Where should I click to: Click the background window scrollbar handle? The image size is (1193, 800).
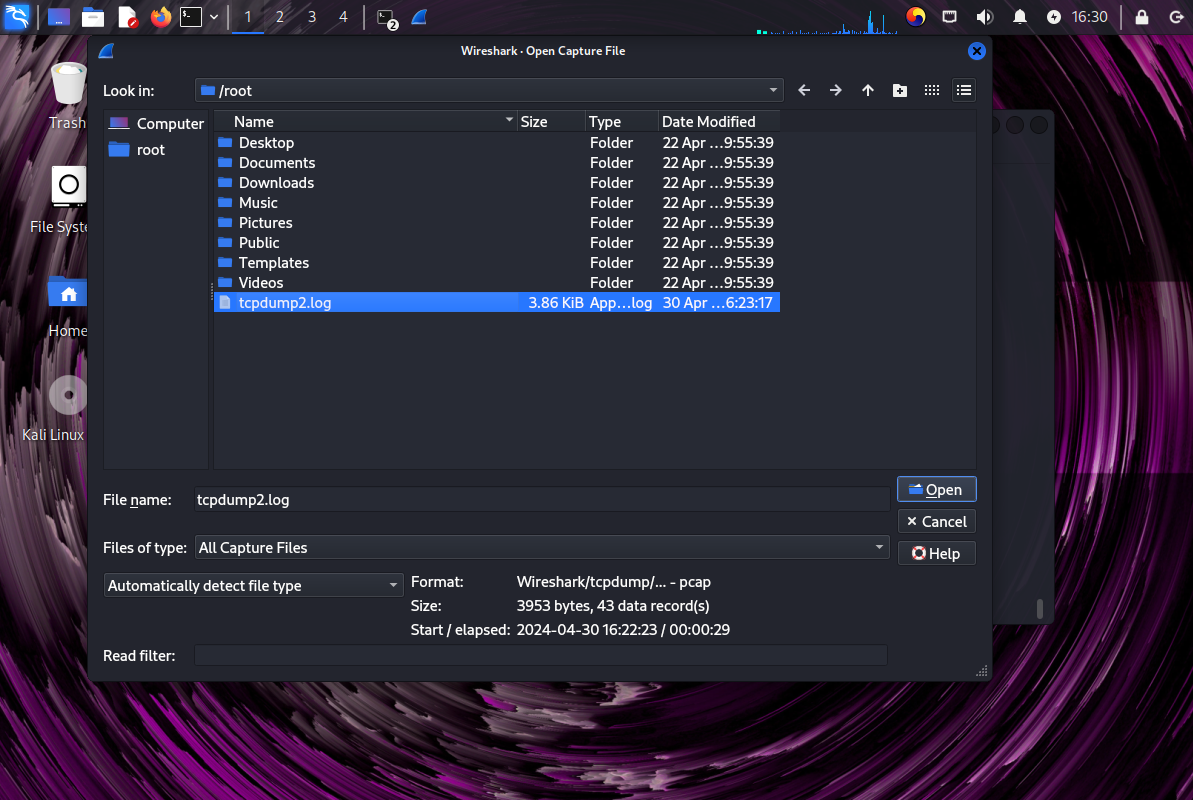click(x=1039, y=608)
